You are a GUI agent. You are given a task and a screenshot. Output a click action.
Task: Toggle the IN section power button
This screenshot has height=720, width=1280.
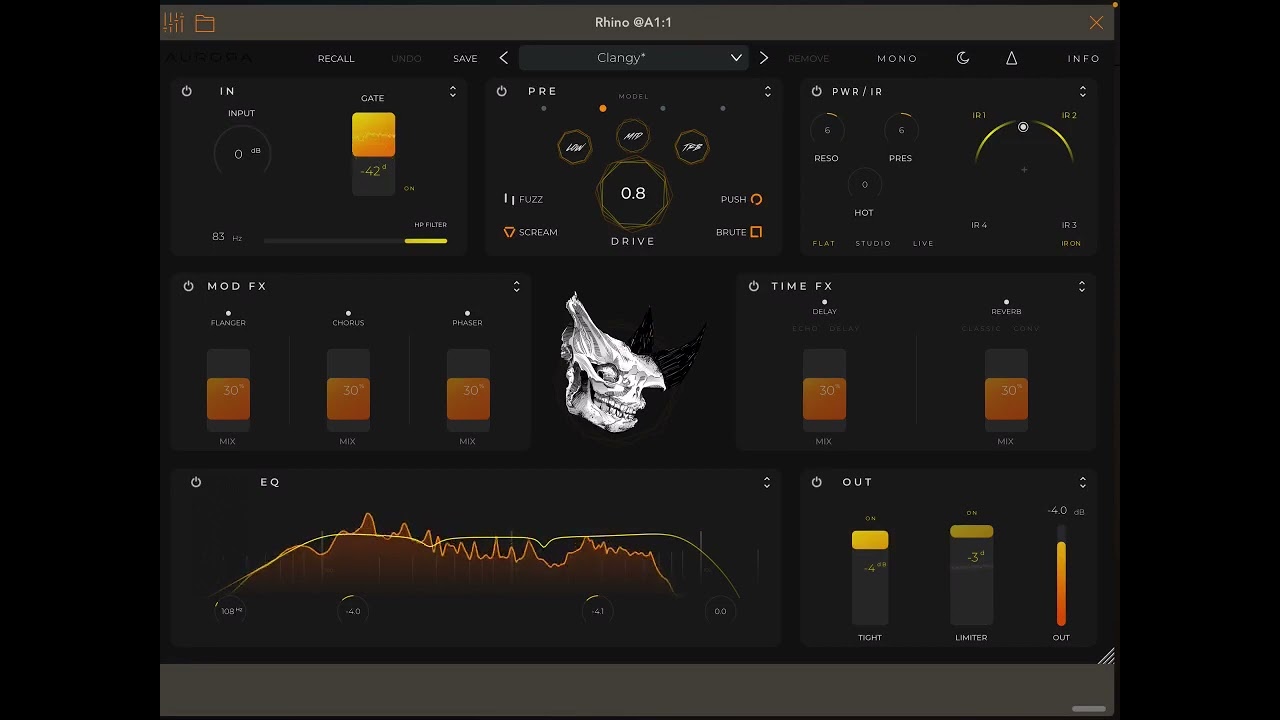tap(187, 91)
